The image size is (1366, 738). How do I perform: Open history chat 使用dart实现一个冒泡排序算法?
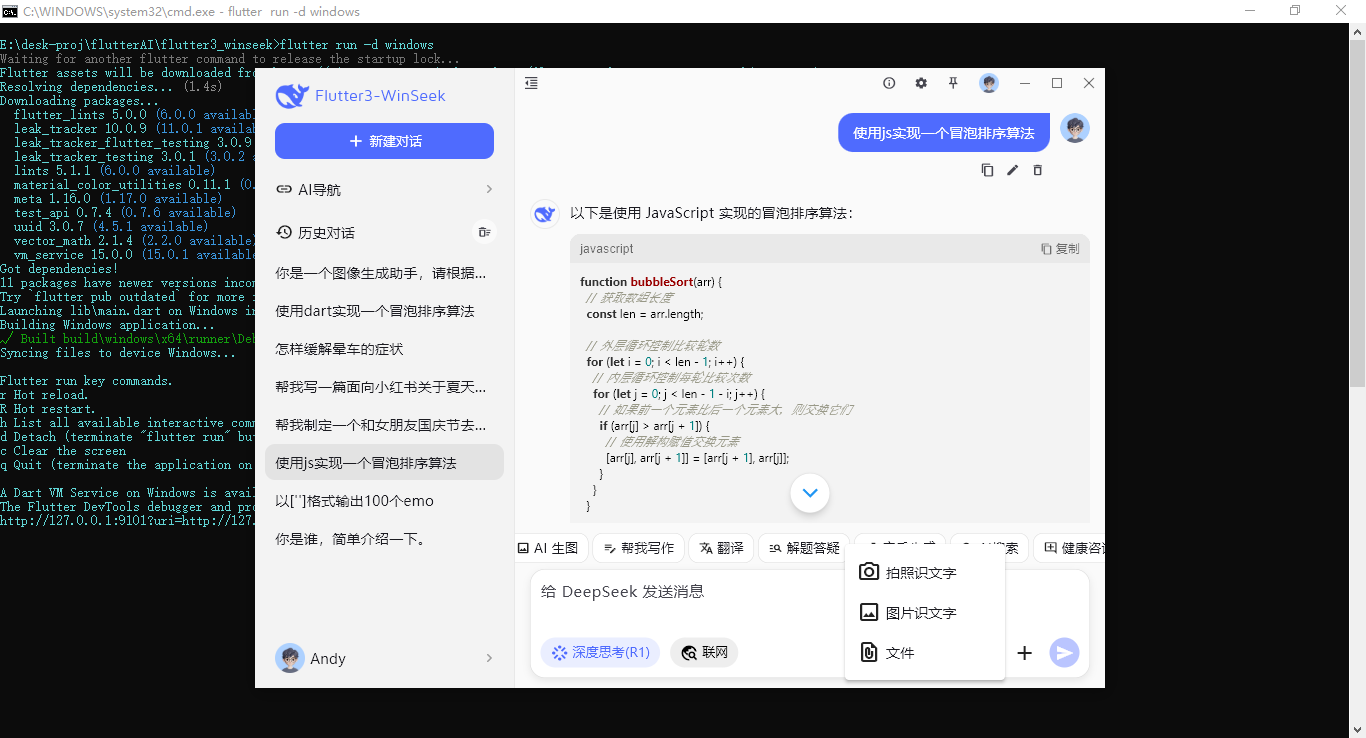pos(384,311)
